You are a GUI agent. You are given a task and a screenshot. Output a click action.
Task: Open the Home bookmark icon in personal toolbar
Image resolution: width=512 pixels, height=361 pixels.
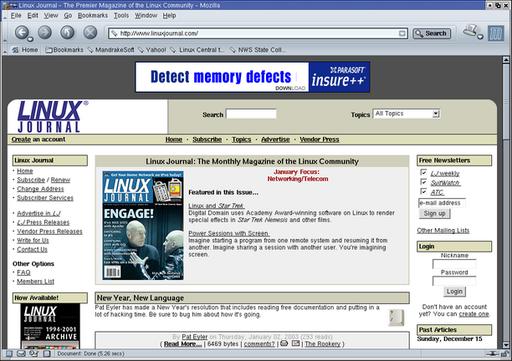click(15, 50)
